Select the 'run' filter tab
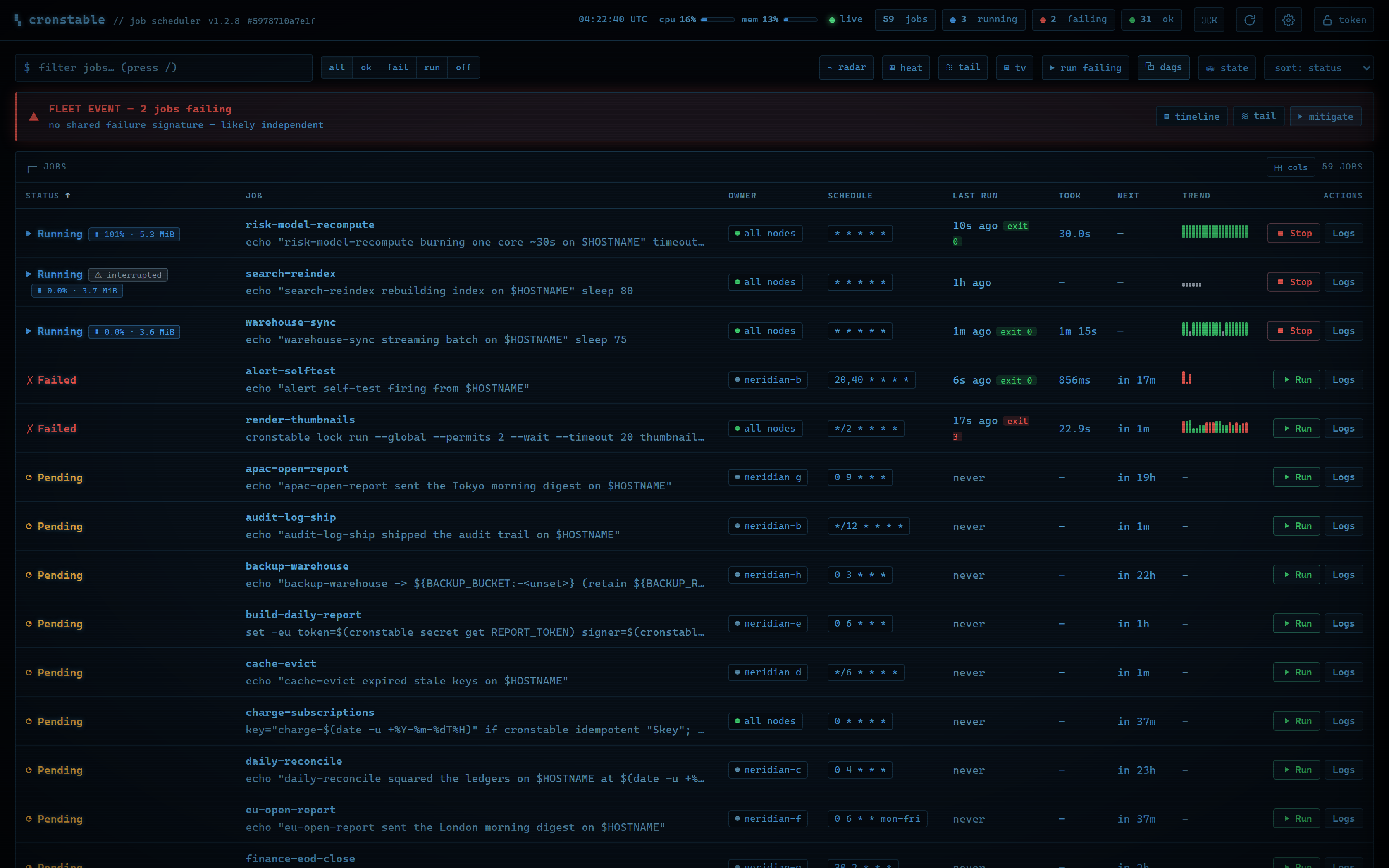Viewport: 1389px width, 868px height. pyautogui.click(x=432, y=68)
